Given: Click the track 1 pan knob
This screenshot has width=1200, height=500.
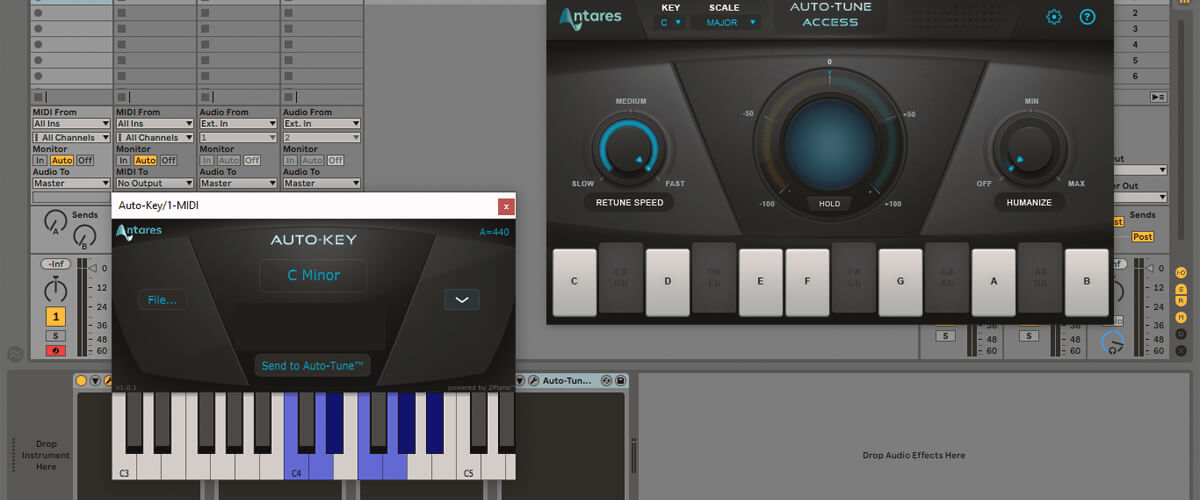Looking at the screenshot, I should pyautogui.click(x=55, y=290).
